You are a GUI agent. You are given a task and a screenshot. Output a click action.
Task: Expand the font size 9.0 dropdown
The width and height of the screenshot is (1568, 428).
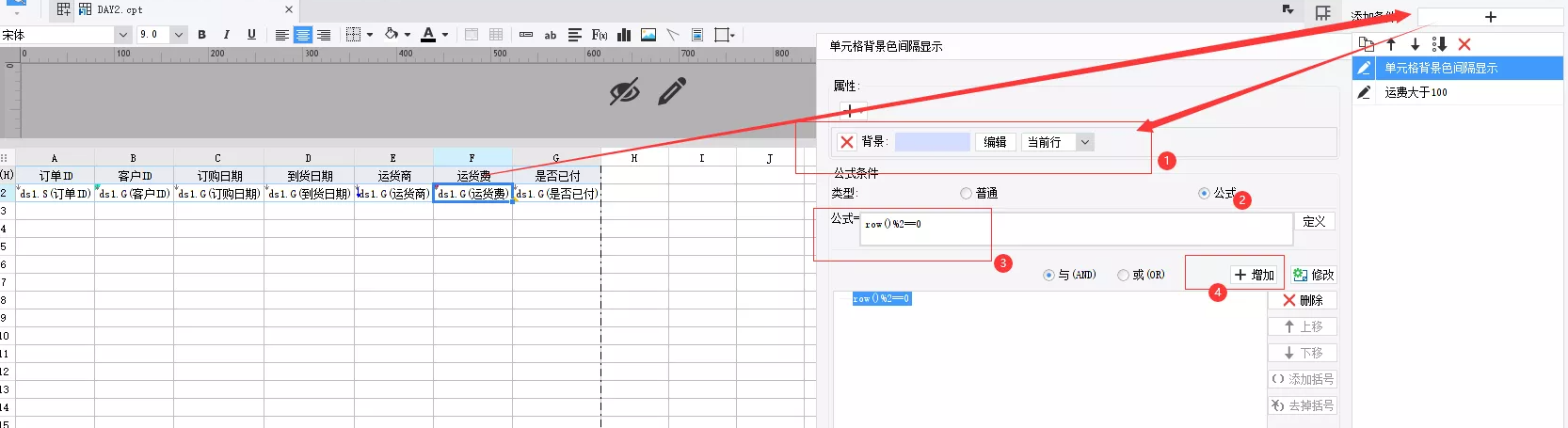[179, 35]
